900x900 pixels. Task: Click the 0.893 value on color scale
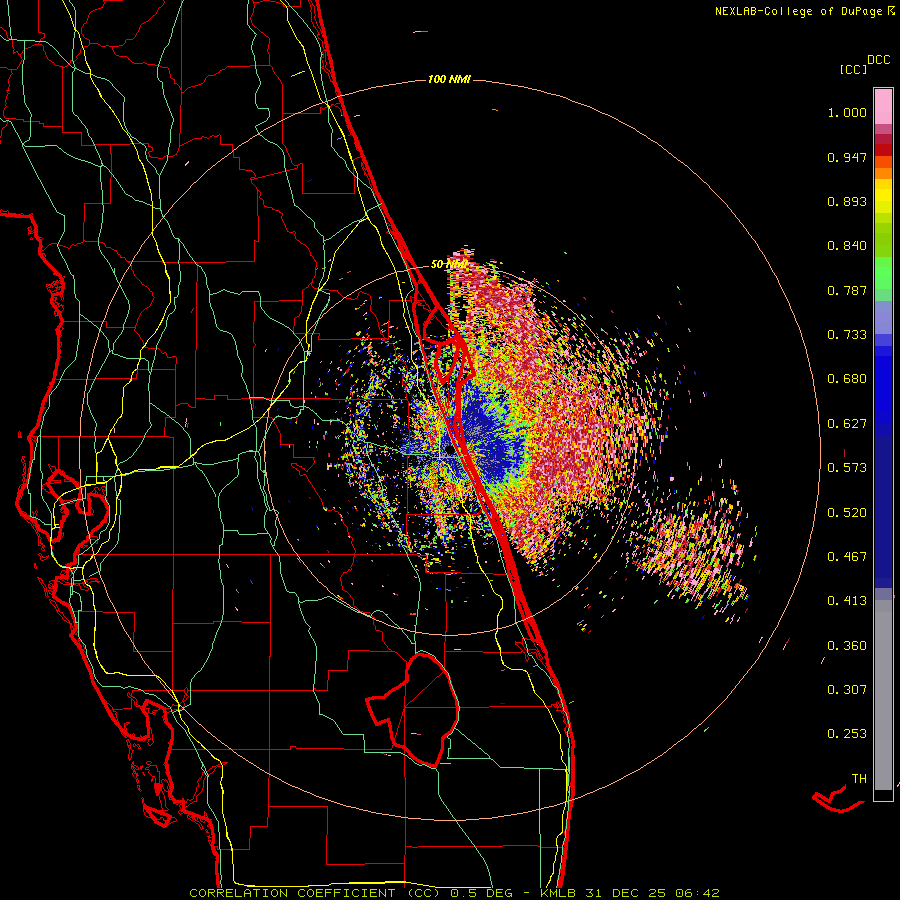847,201
